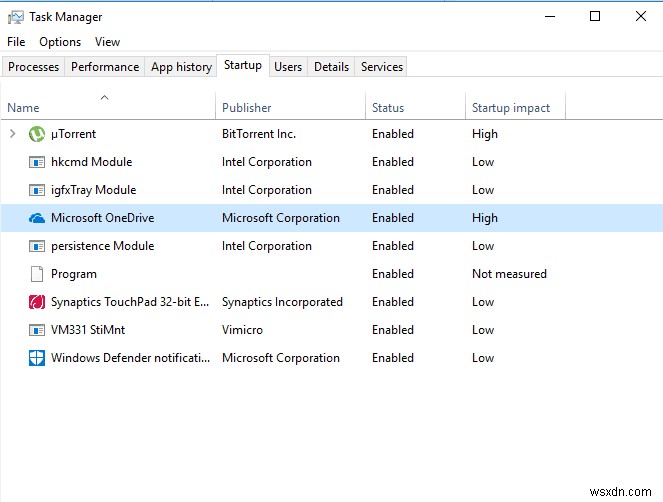The width and height of the screenshot is (663, 502).
Task: Click the BitTorrent Inc. publisher cell
Action: click(259, 134)
